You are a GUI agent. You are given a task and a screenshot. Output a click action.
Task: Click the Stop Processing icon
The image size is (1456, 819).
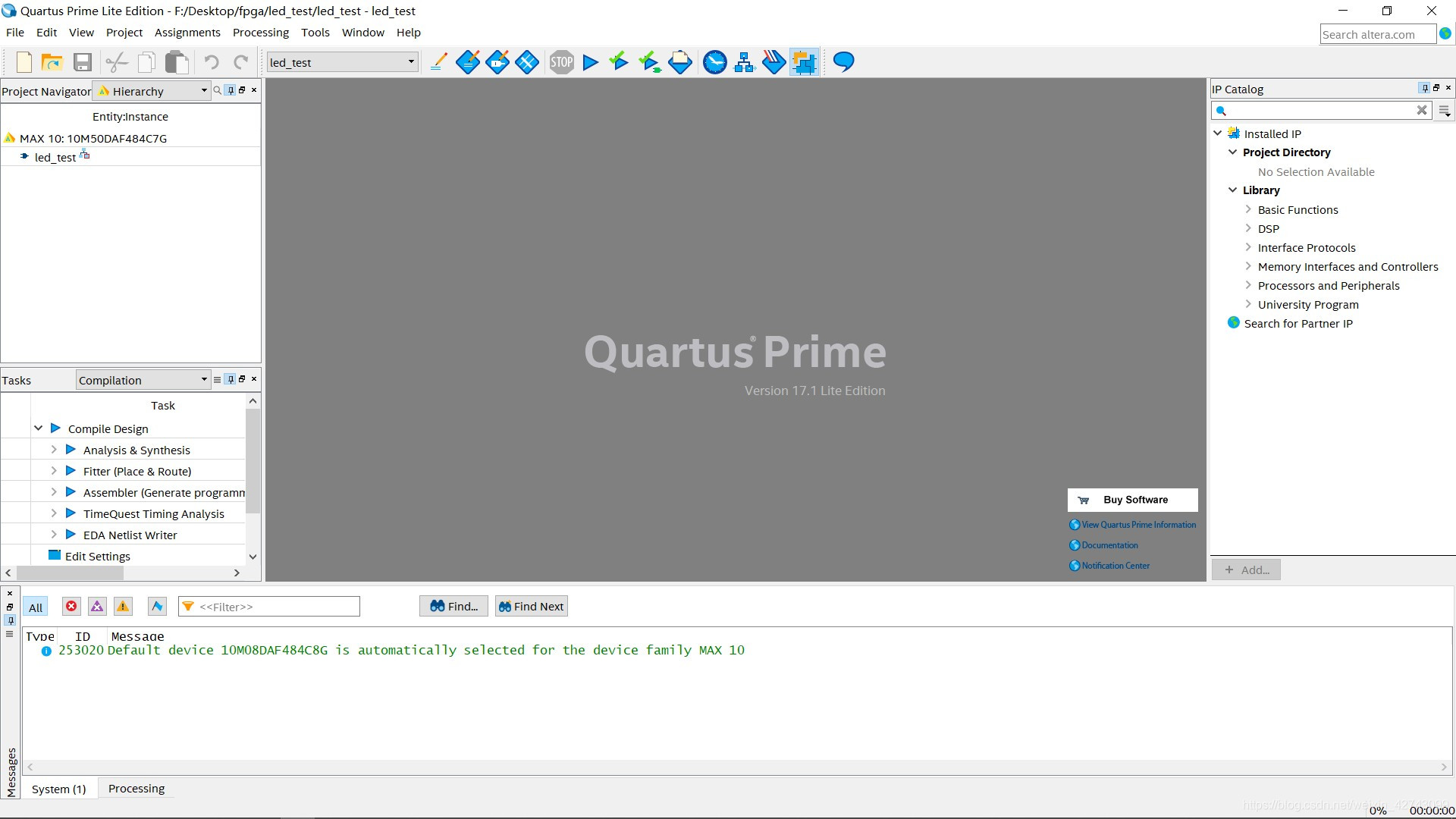tap(561, 62)
